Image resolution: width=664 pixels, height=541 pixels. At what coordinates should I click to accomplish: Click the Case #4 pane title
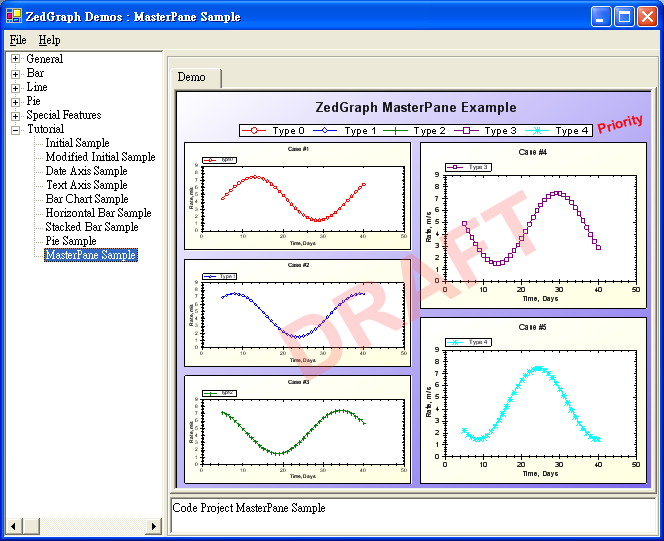(x=533, y=152)
